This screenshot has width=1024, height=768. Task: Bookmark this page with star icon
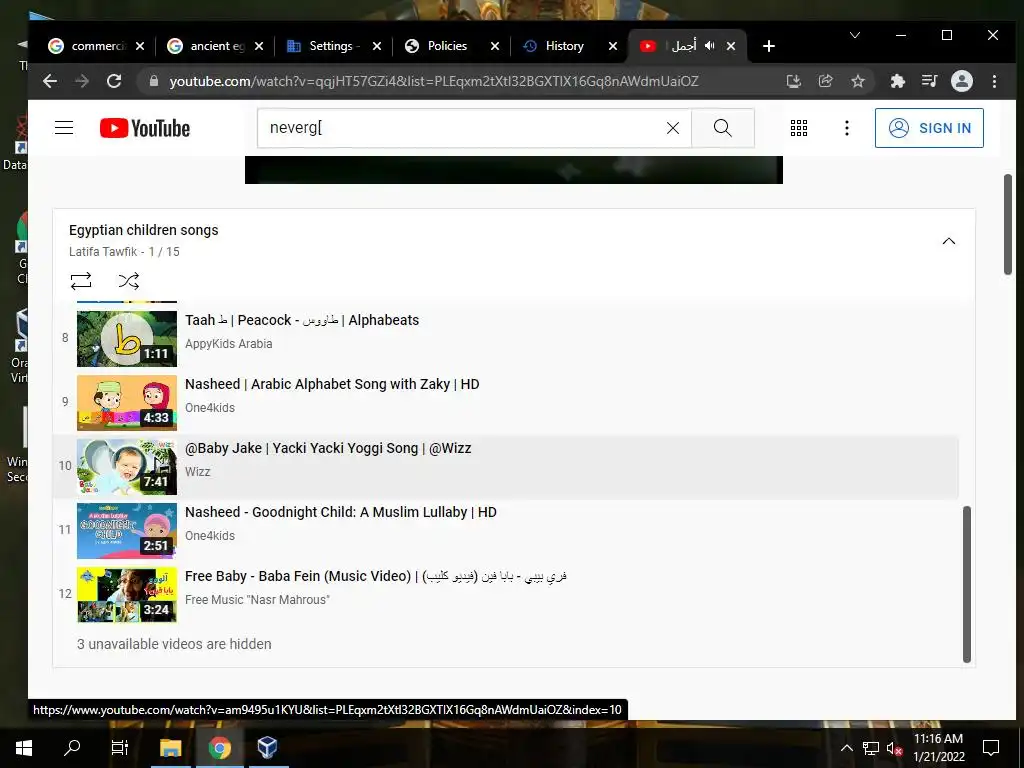pos(857,81)
